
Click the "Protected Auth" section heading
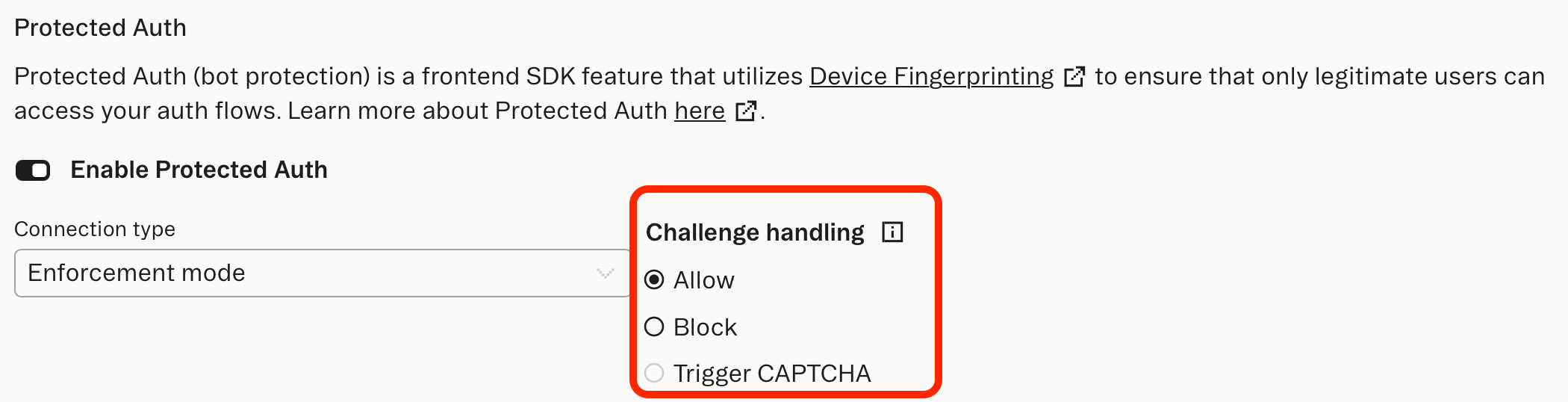(100, 28)
